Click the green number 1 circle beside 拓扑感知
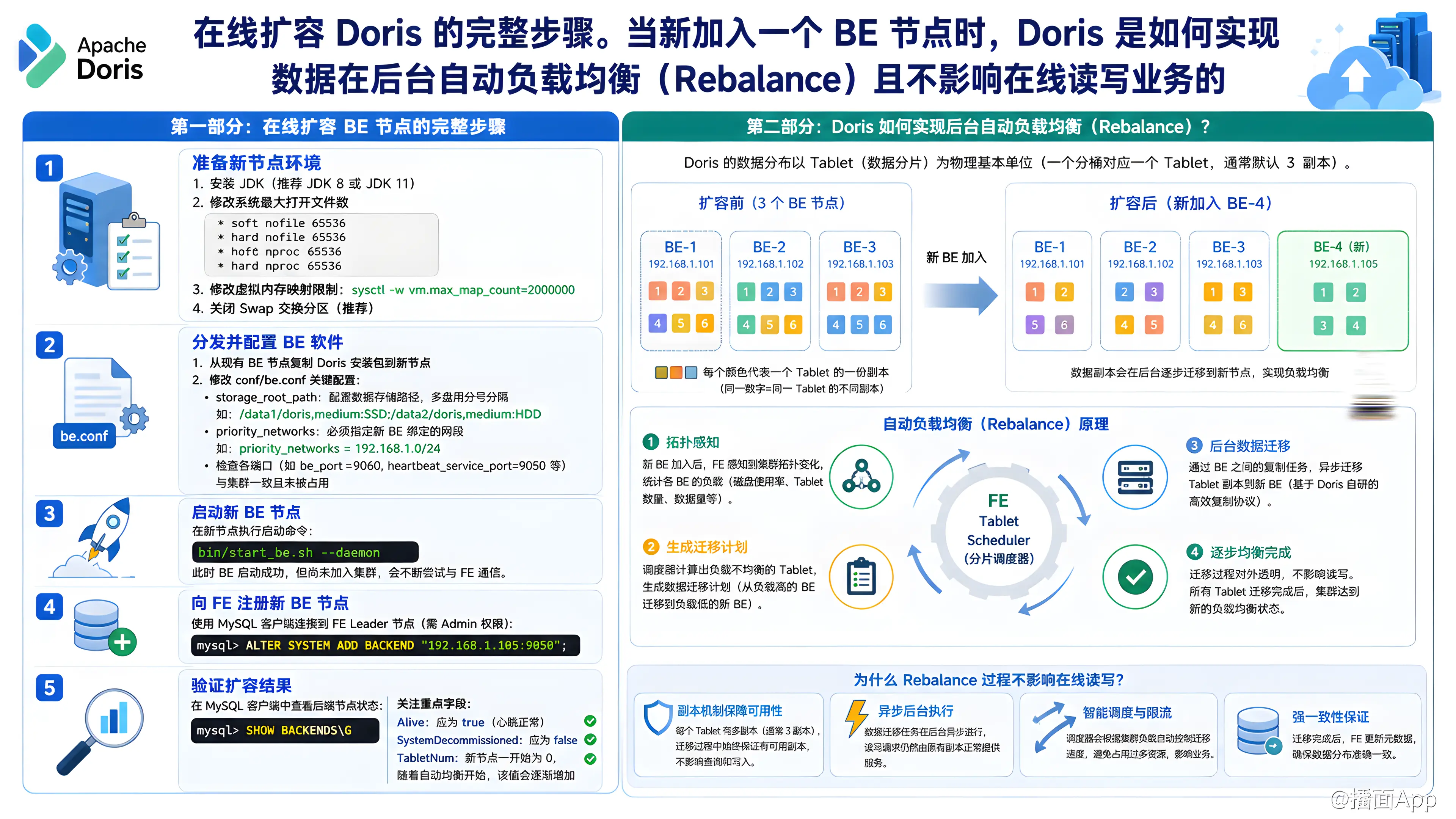 (x=651, y=442)
